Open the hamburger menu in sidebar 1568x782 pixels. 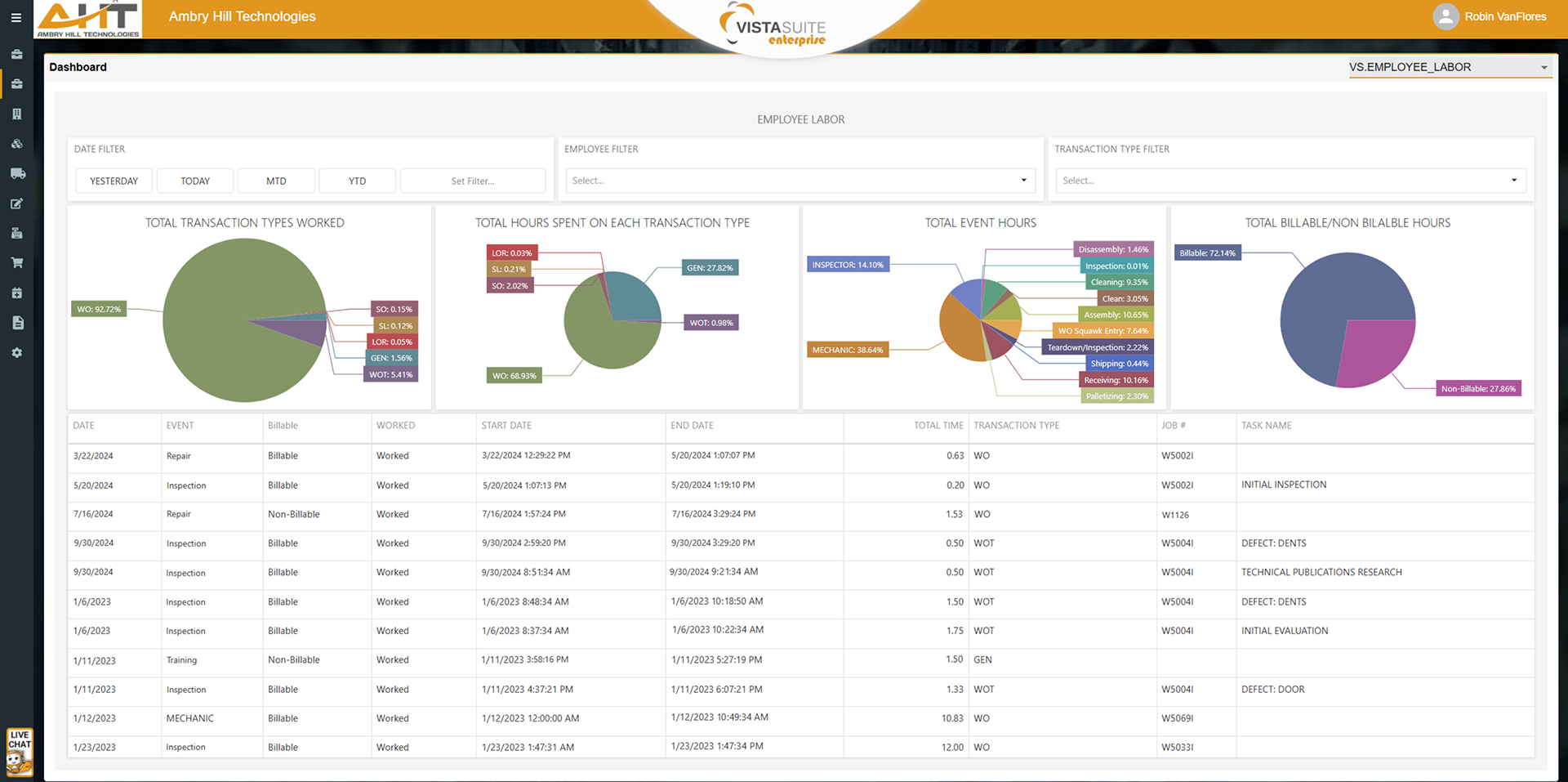(x=16, y=17)
